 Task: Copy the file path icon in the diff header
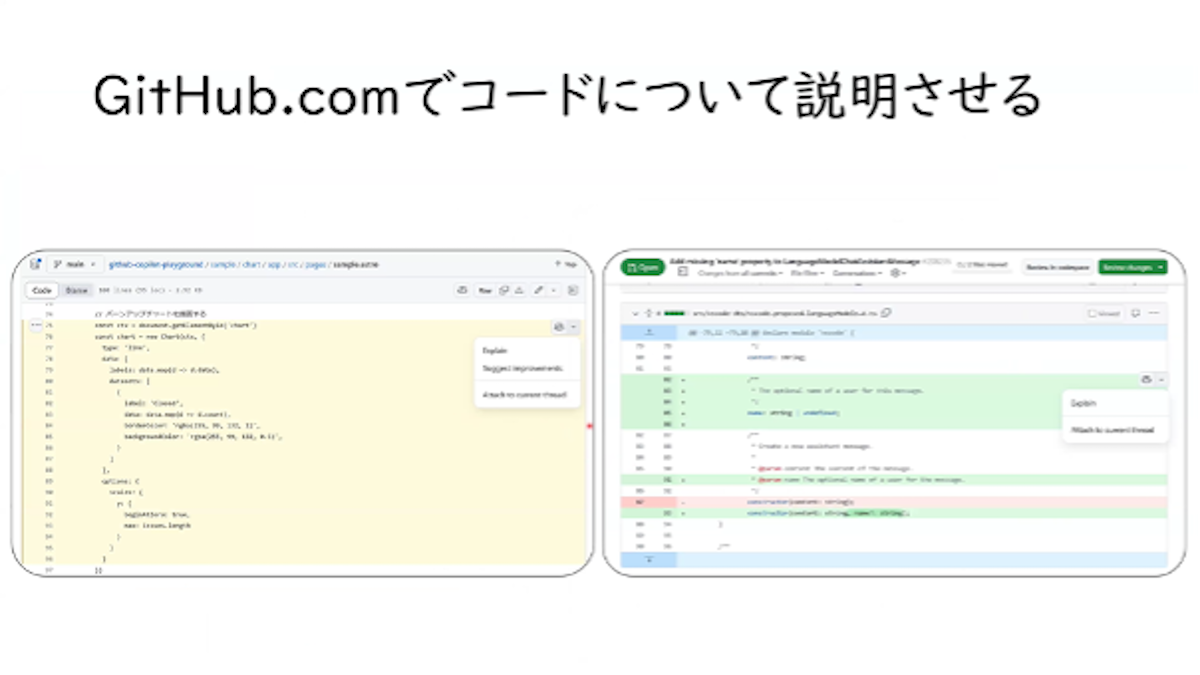(x=887, y=313)
